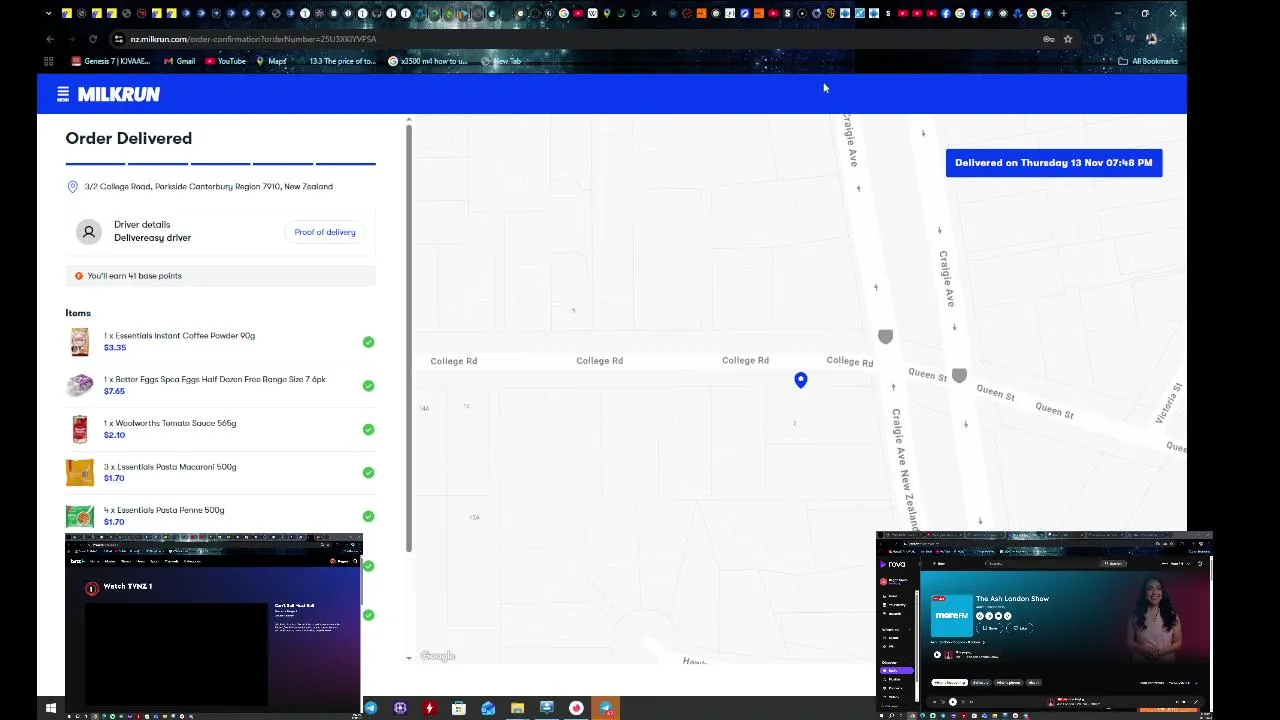Select 4 x Essentials Pasta Penne 500g text
The image size is (1280, 720).
164,510
